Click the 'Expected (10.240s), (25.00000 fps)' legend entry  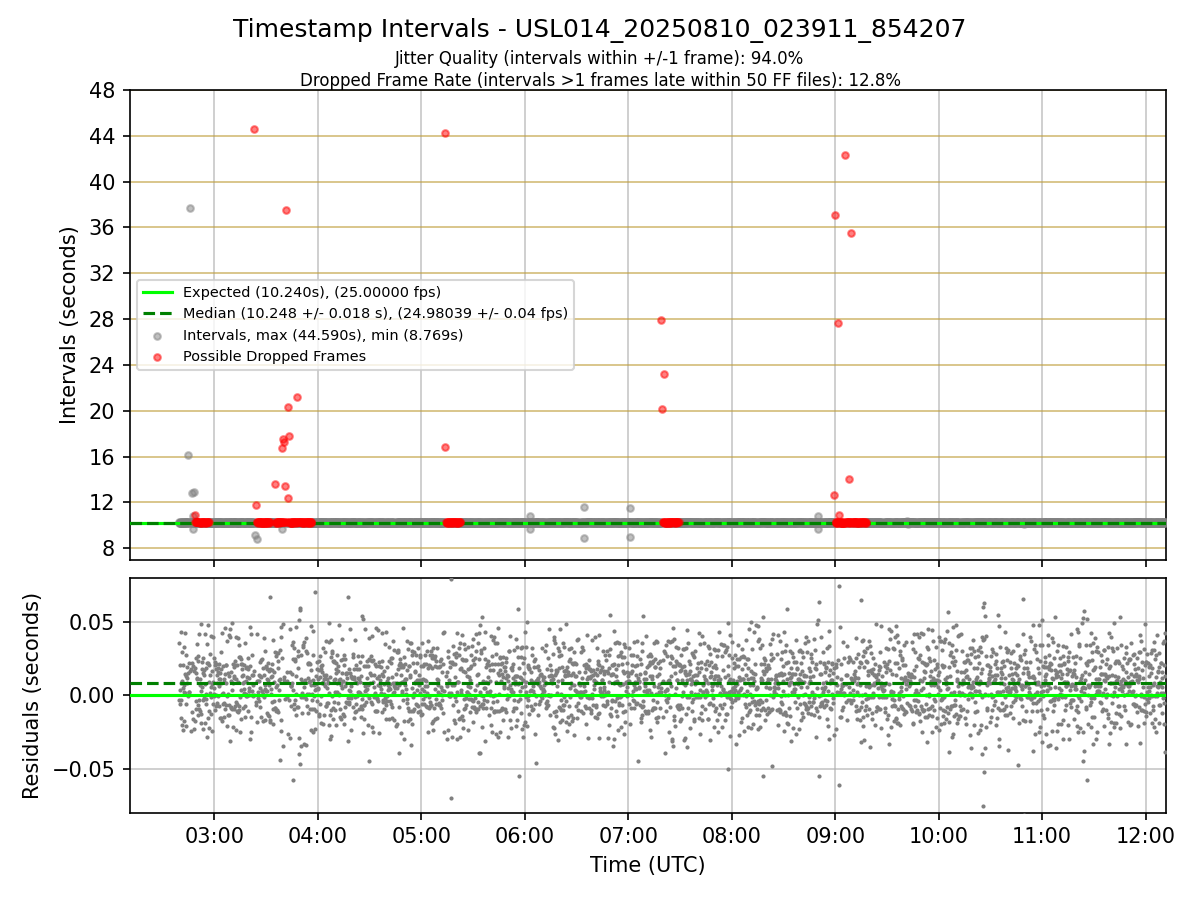point(312,292)
